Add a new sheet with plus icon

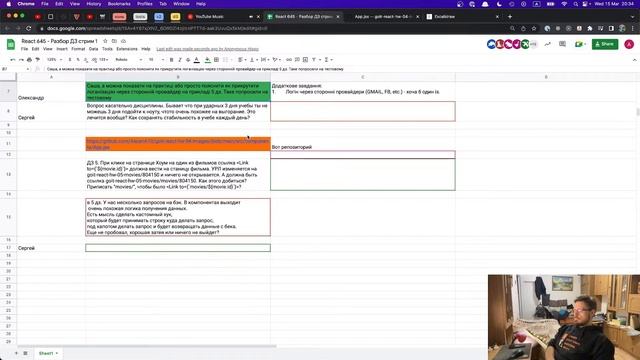pyautogui.click(x=16, y=353)
